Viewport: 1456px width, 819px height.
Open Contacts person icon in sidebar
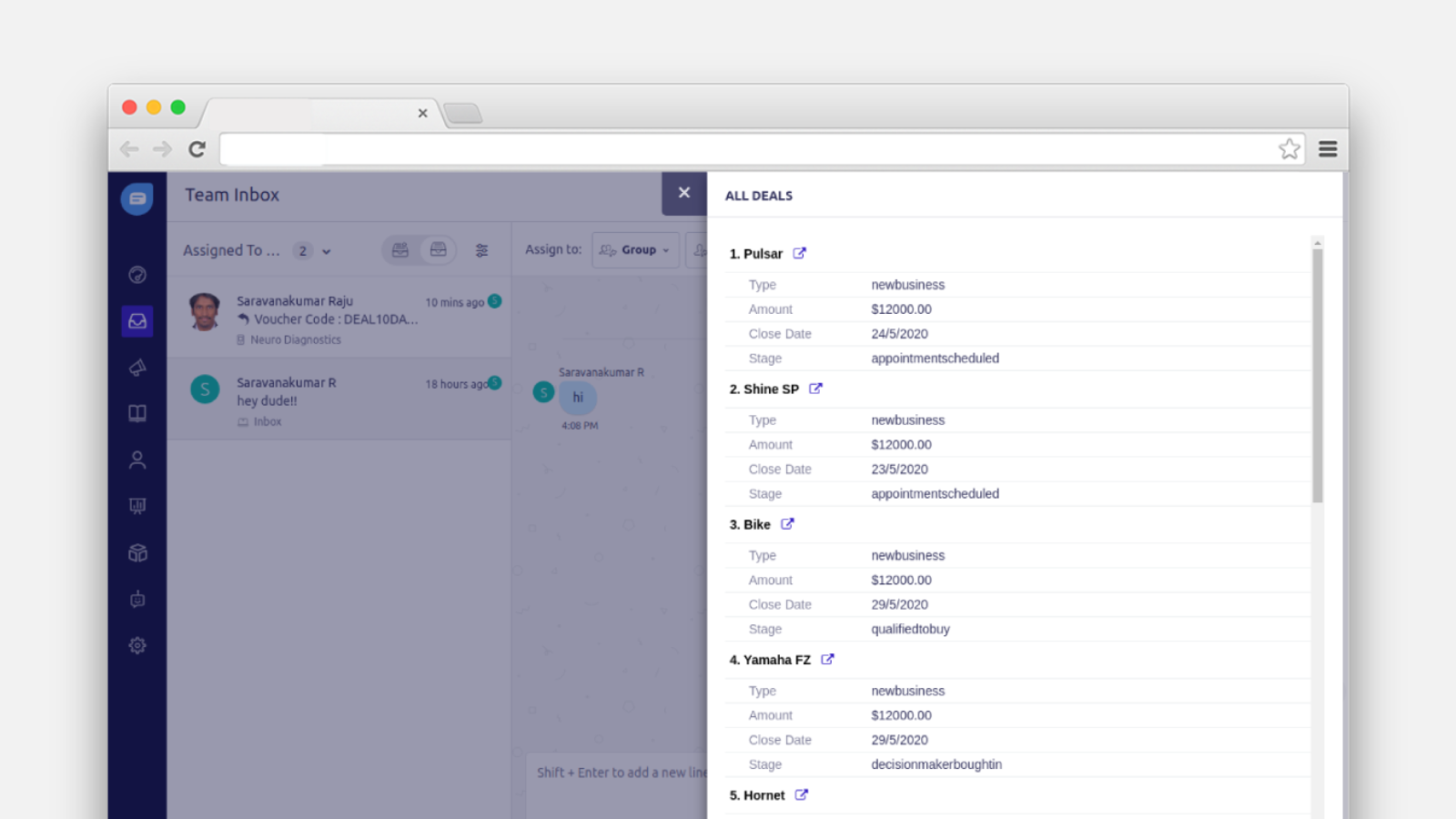[x=137, y=460]
